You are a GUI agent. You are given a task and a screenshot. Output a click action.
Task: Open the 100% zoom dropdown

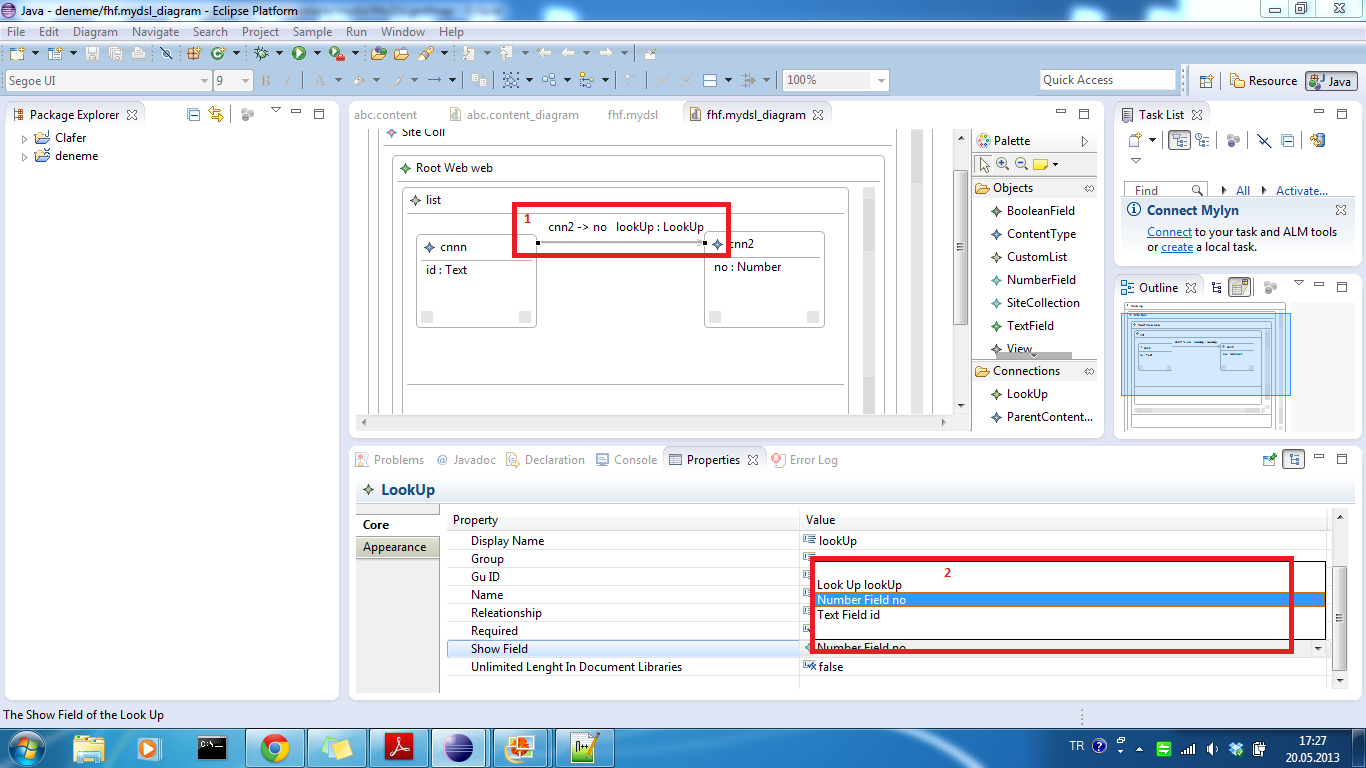[881, 81]
